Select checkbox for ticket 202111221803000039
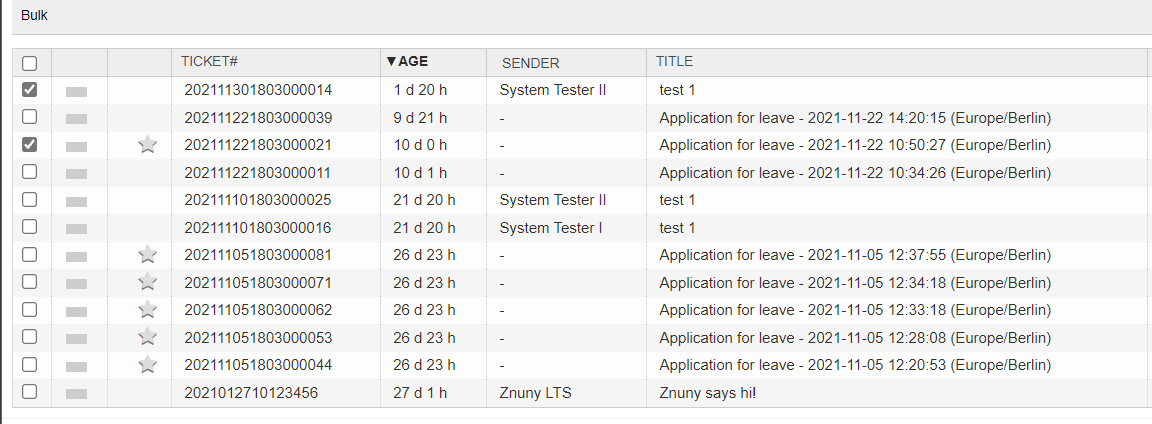The height and width of the screenshot is (424, 1152). 30,117
